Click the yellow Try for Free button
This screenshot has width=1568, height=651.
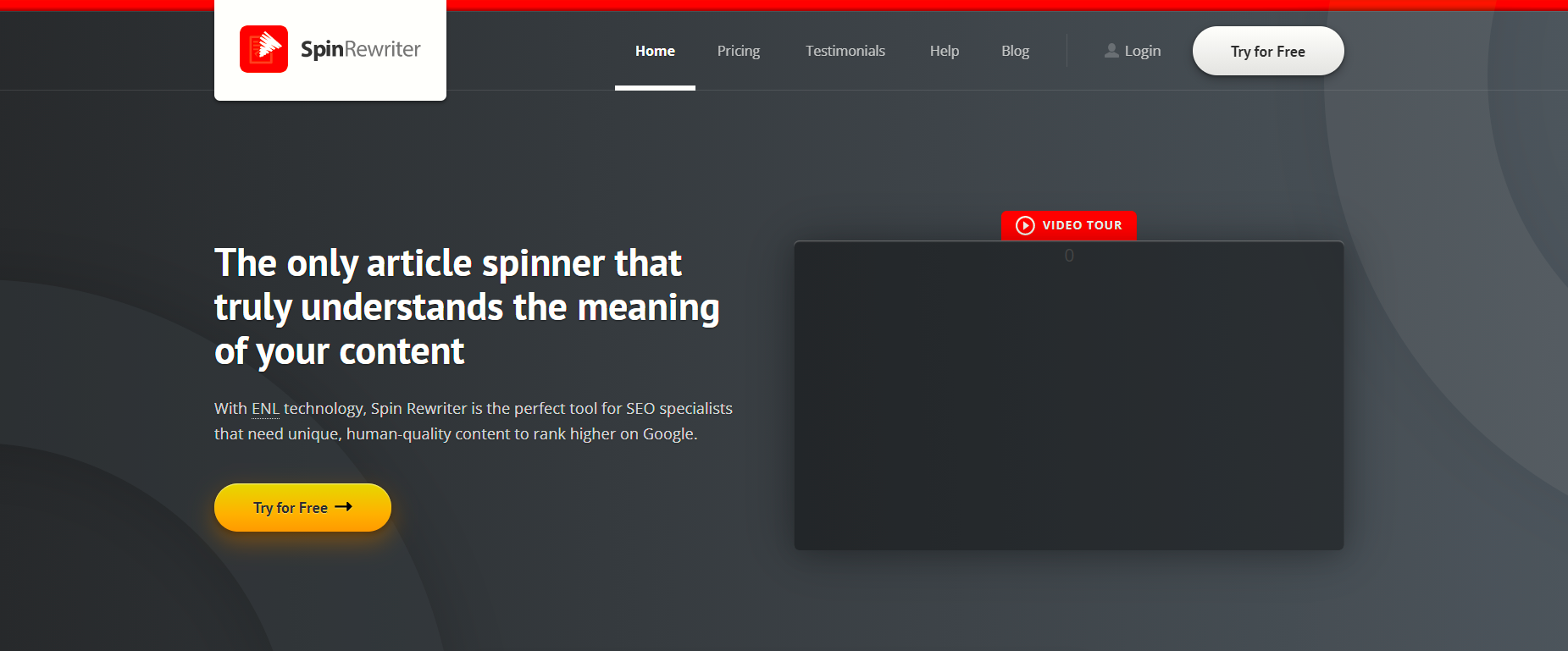click(x=302, y=507)
